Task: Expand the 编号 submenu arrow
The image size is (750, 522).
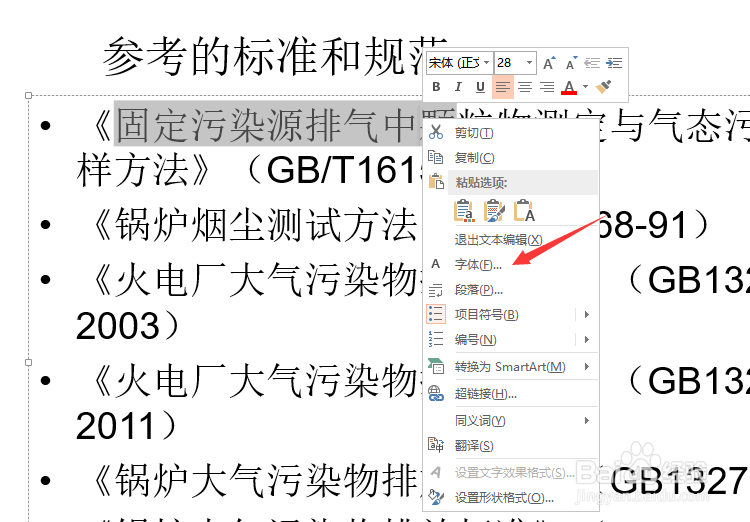Action: click(586, 340)
